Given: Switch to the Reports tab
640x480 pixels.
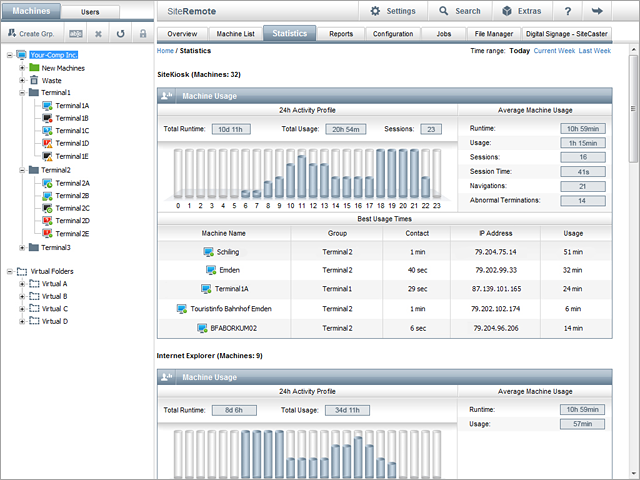Looking at the screenshot, I should pyautogui.click(x=341, y=33).
